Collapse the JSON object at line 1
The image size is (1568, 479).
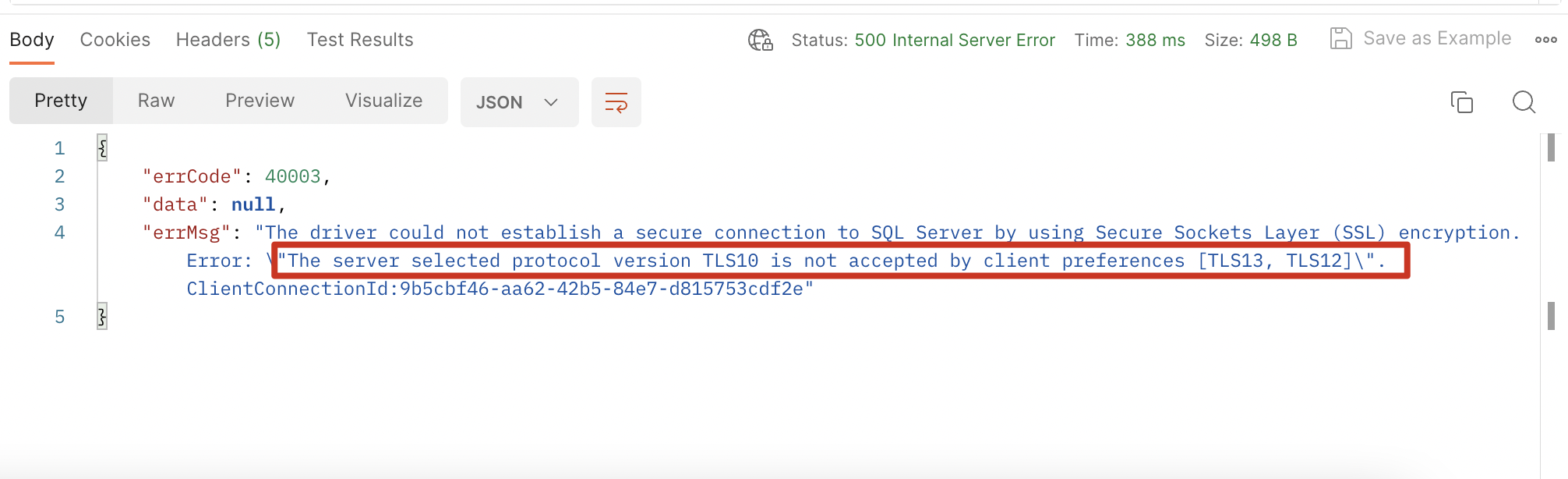click(102, 147)
